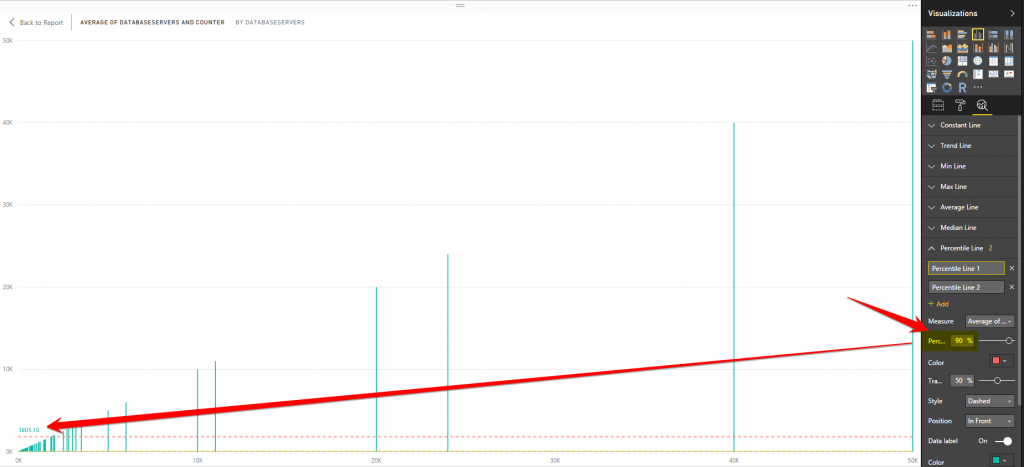Viewport: 1024px width, 467px height.
Task: Open the Position dropdown set to In Front
Action: [x=990, y=421]
